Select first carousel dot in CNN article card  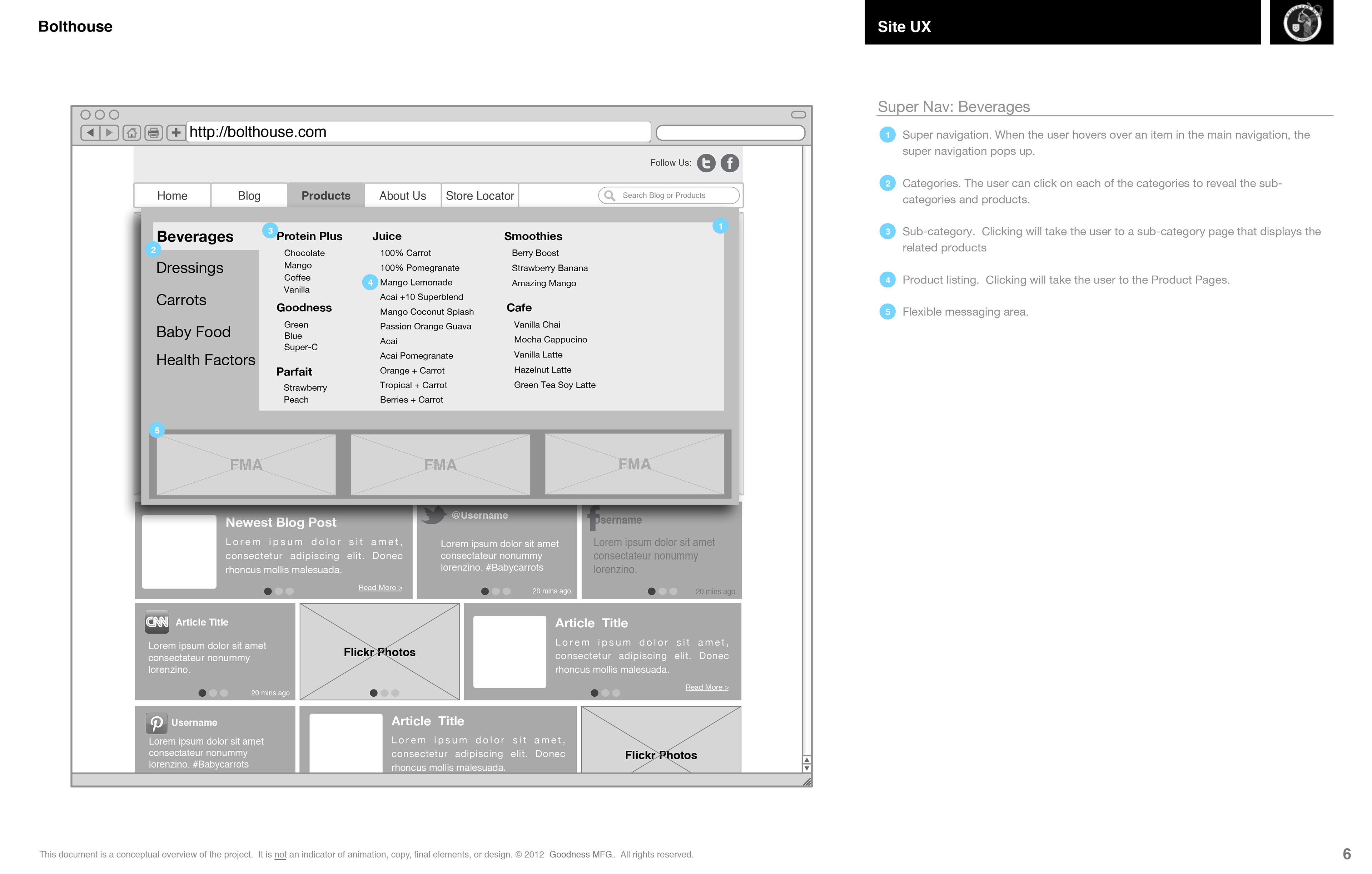pyautogui.click(x=202, y=693)
